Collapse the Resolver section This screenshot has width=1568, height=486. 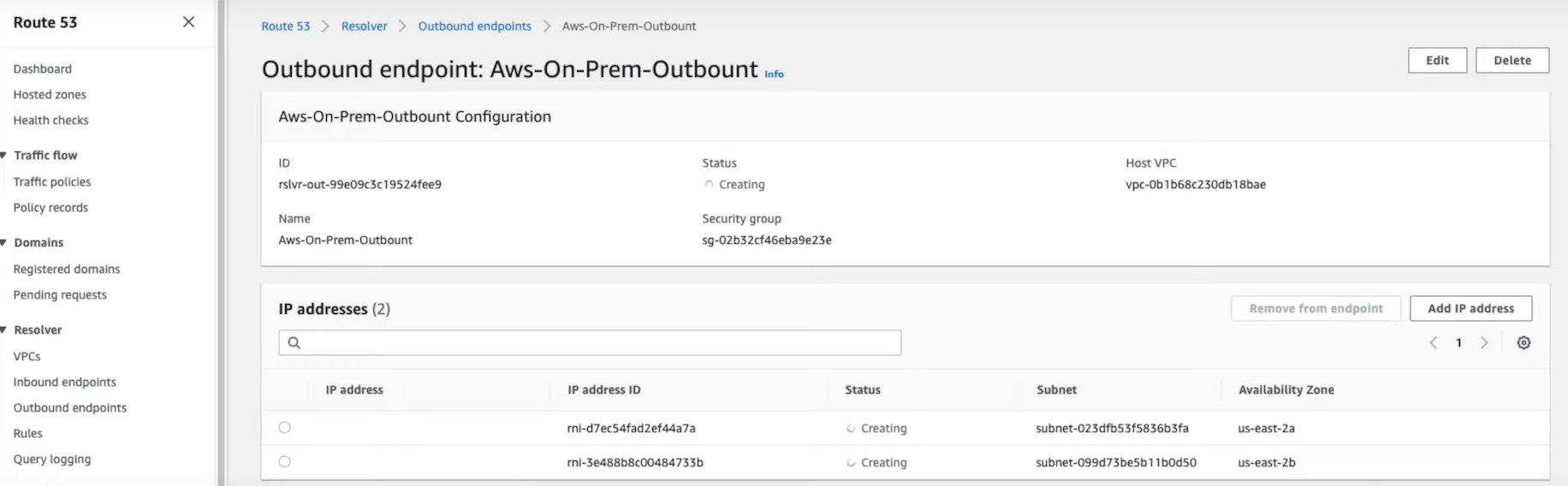click(4, 330)
